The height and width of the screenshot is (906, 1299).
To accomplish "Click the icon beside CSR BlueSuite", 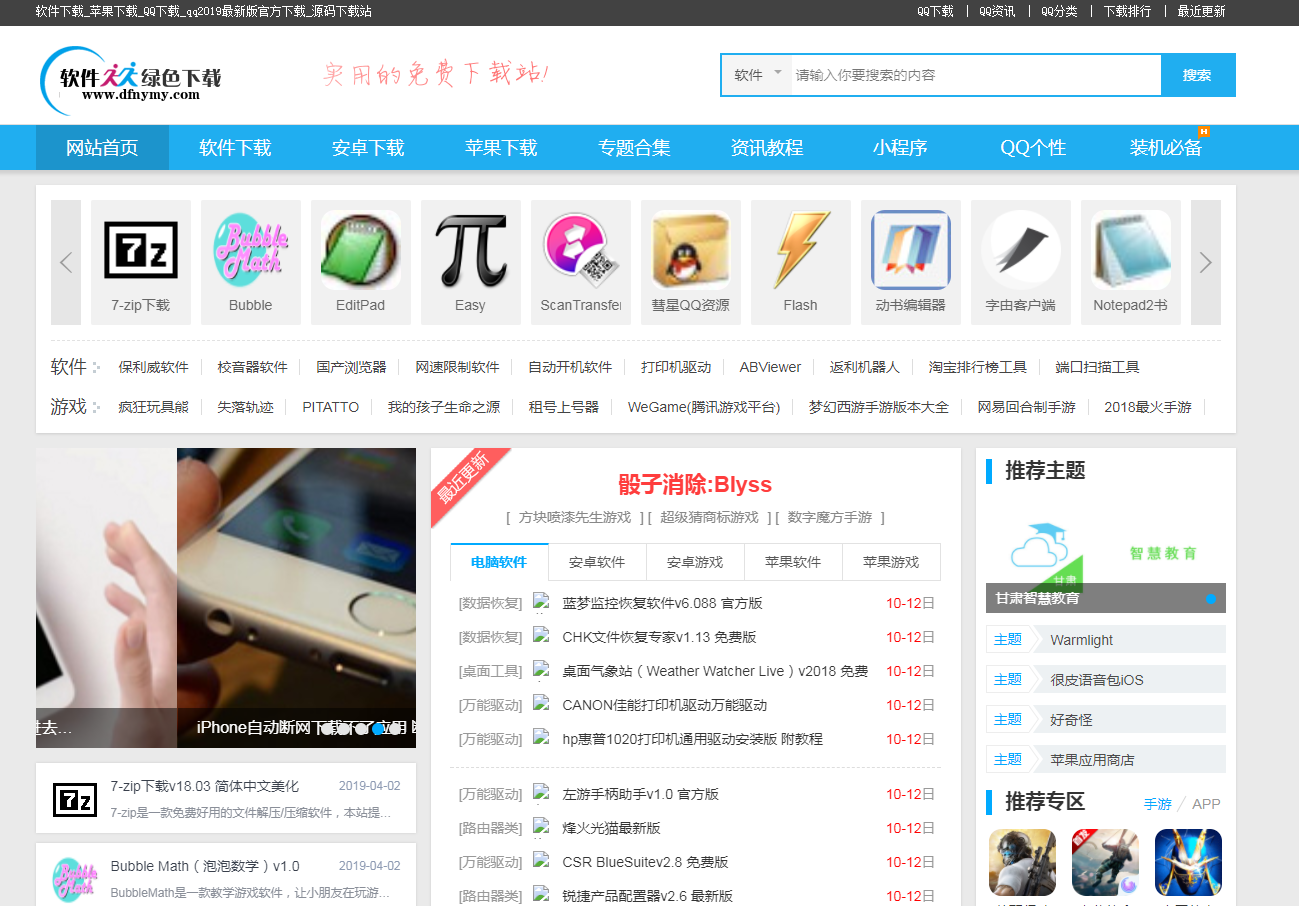I will tap(542, 861).
